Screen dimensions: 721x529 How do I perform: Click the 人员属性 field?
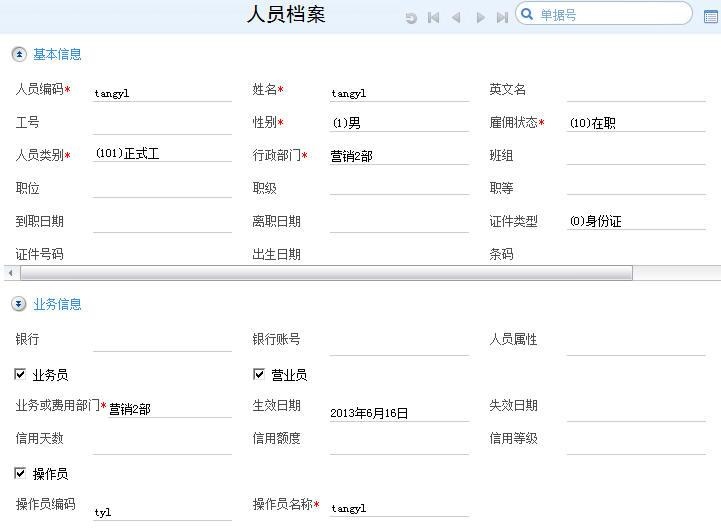pos(636,346)
